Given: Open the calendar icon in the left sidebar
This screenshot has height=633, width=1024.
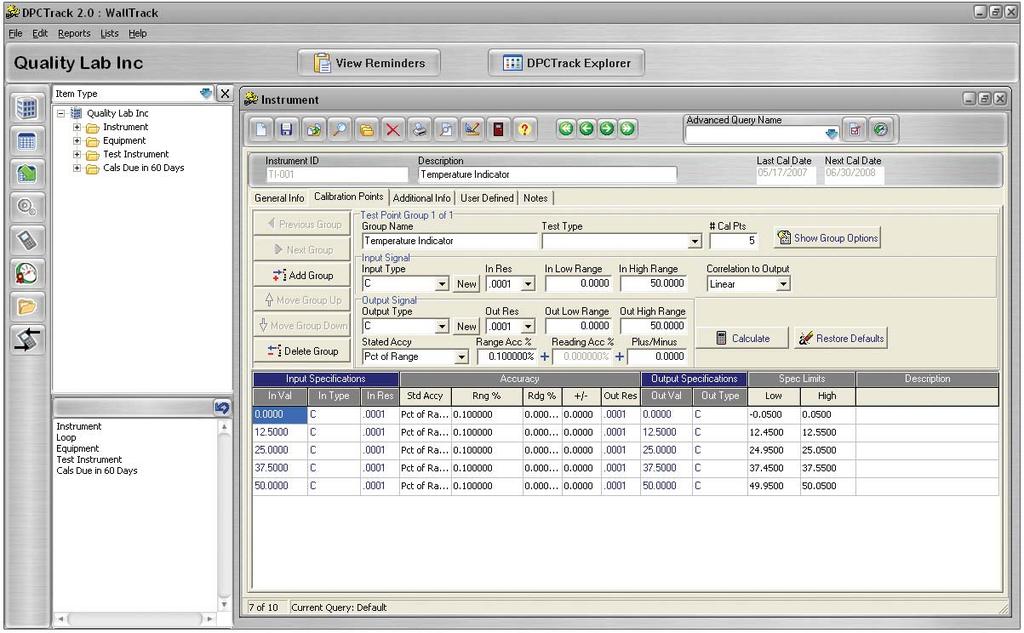Looking at the screenshot, I should [27, 140].
